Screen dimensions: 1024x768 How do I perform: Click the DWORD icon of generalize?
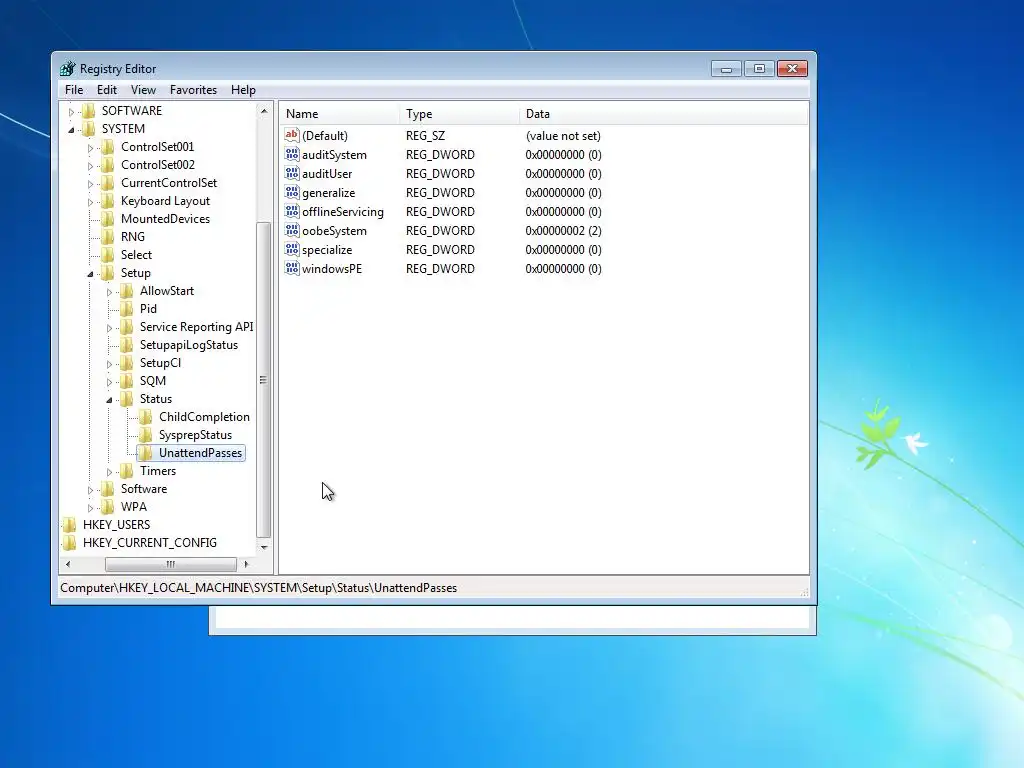click(x=291, y=193)
